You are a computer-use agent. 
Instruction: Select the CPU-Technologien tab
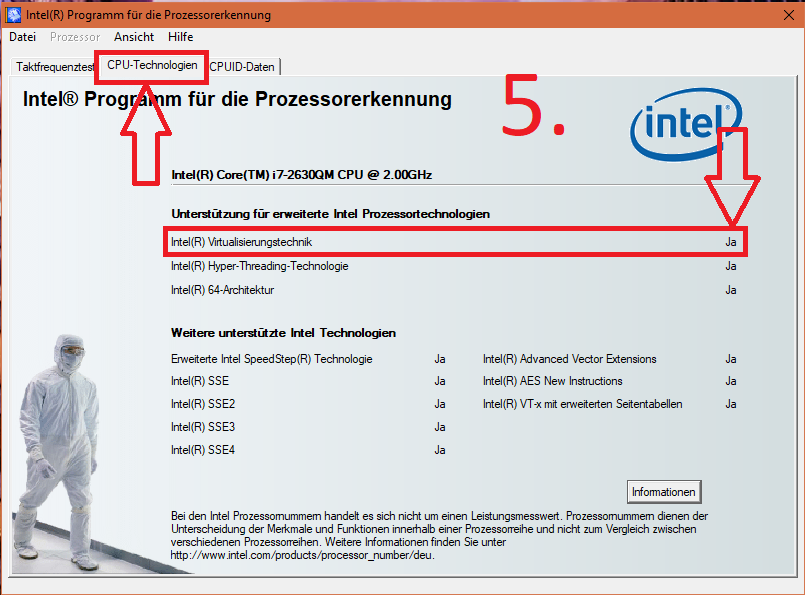pyautogui.click(x=152, y=65)
